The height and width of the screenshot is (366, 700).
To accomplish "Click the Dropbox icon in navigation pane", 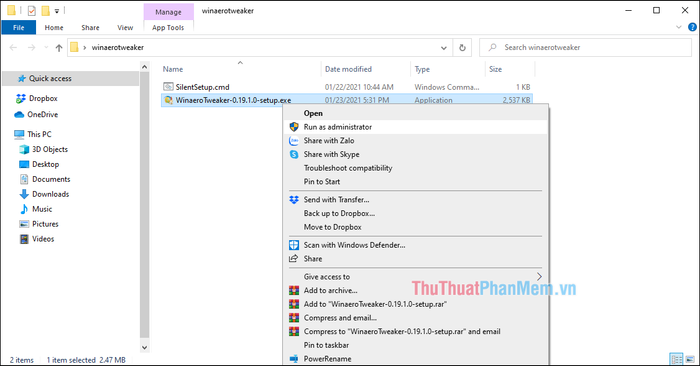I will point(20,98).
